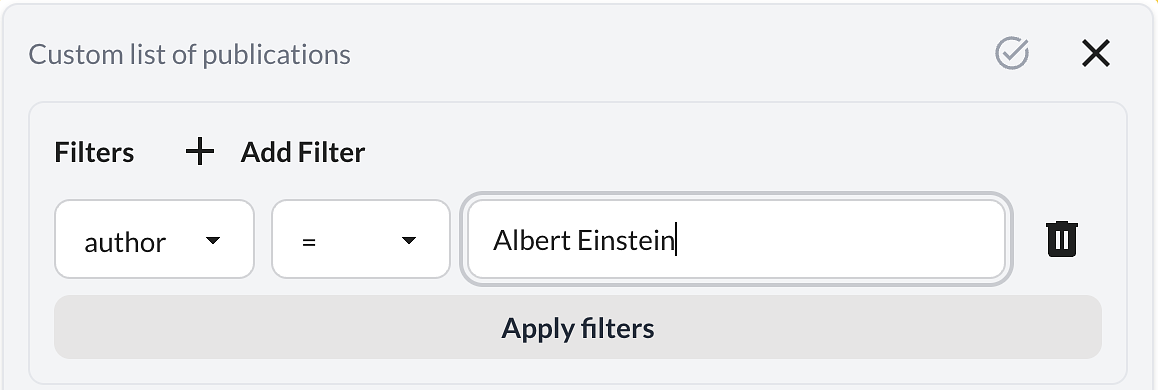Click the Custom list of publications title
This screenshot has height=390, width=1158.
pos(190,55)
